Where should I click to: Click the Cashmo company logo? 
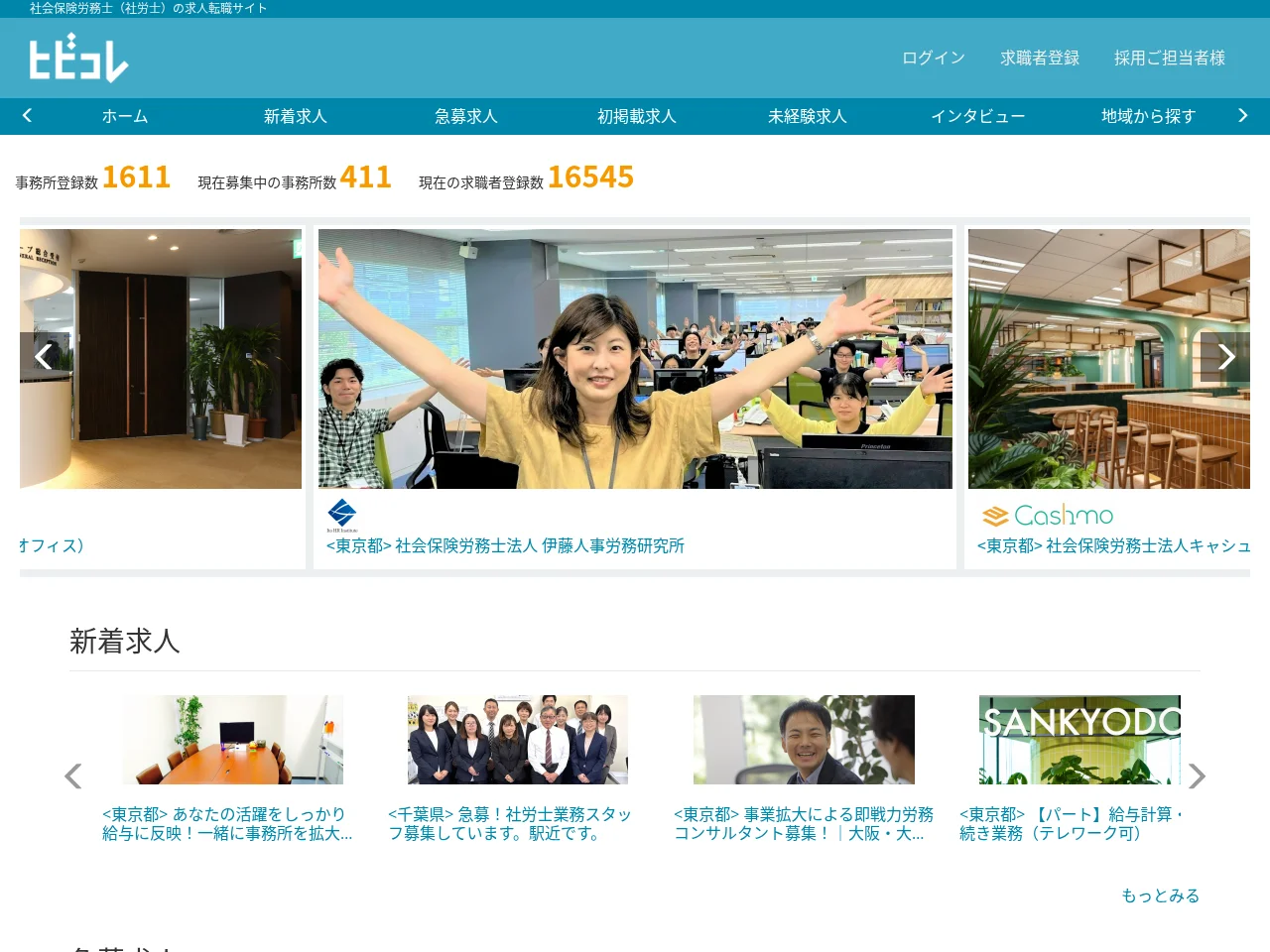(x=1048, y=516)
